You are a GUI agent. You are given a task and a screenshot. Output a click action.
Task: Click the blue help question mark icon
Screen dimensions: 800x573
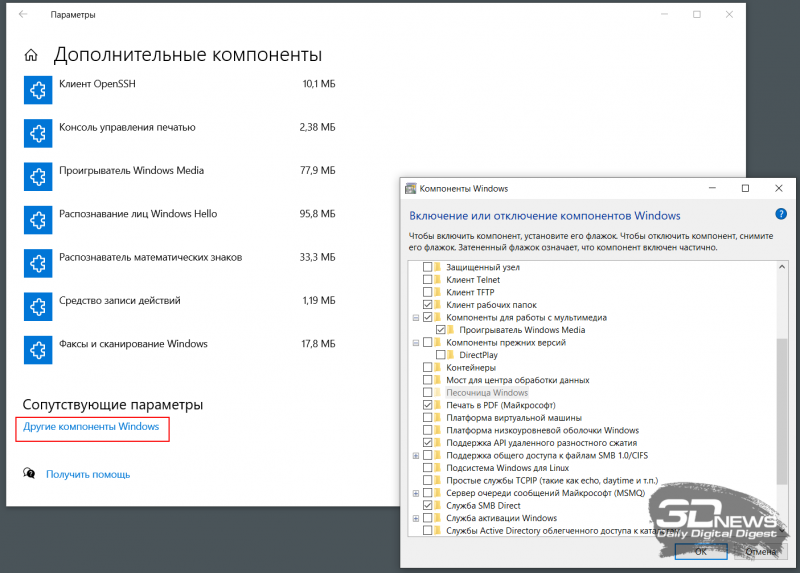780,214
